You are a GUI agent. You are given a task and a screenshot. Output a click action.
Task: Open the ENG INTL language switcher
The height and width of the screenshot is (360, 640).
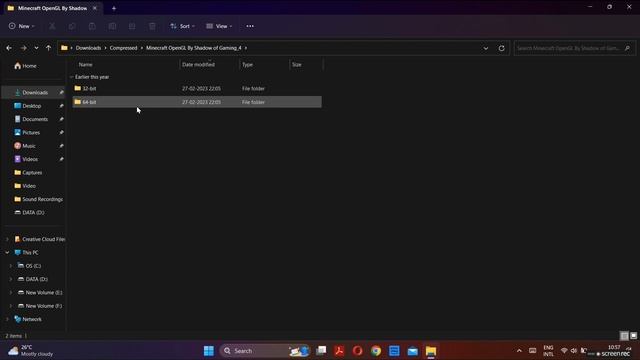coord(548,351)
